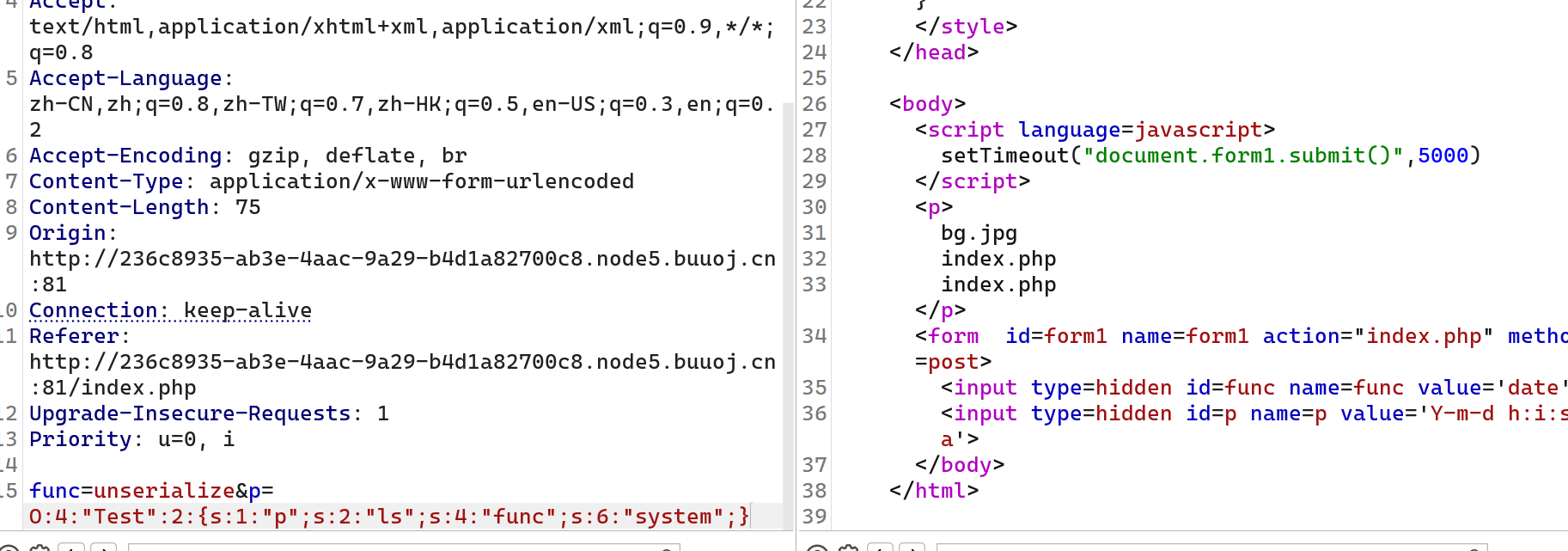Click the unserialize parameter value
Screen dimensions: 1568x551
pos(164,491)
